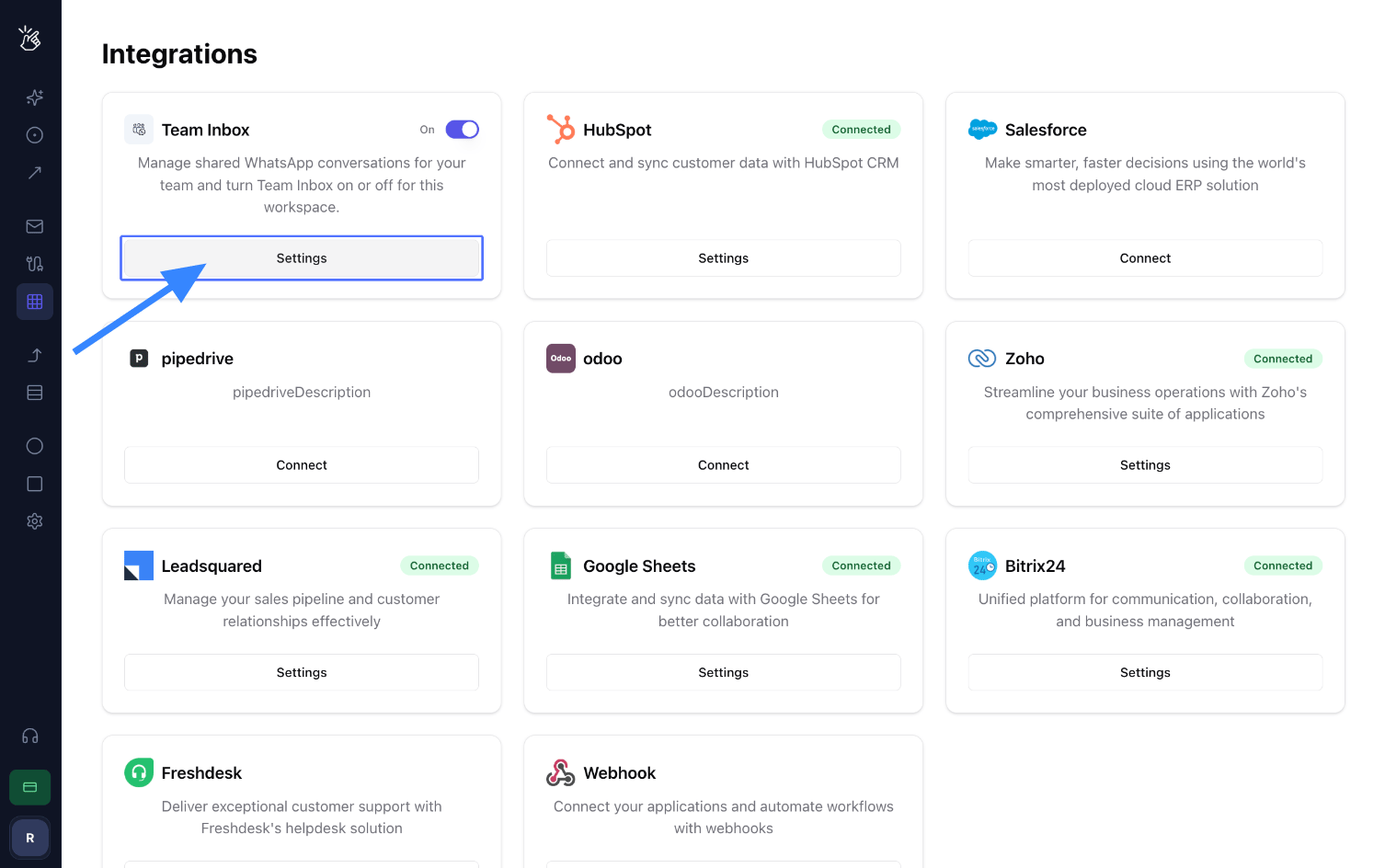The image size is (1385, 868).
Task: Click the Salesforce cloud logo
Action: click(x=983, y=130)
